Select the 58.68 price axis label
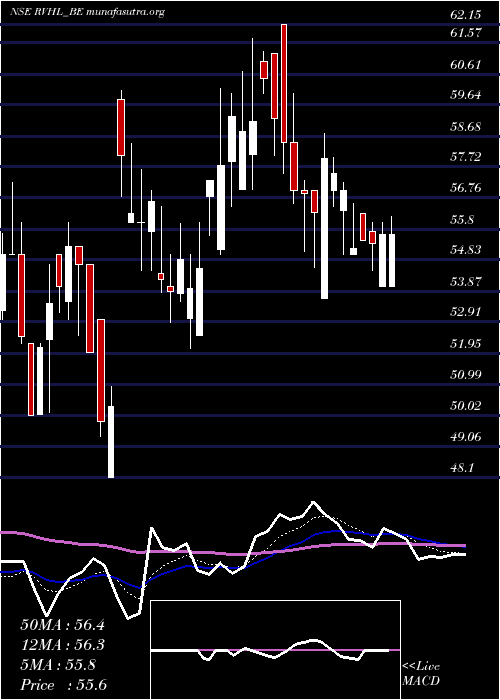 tap(466, 126)
